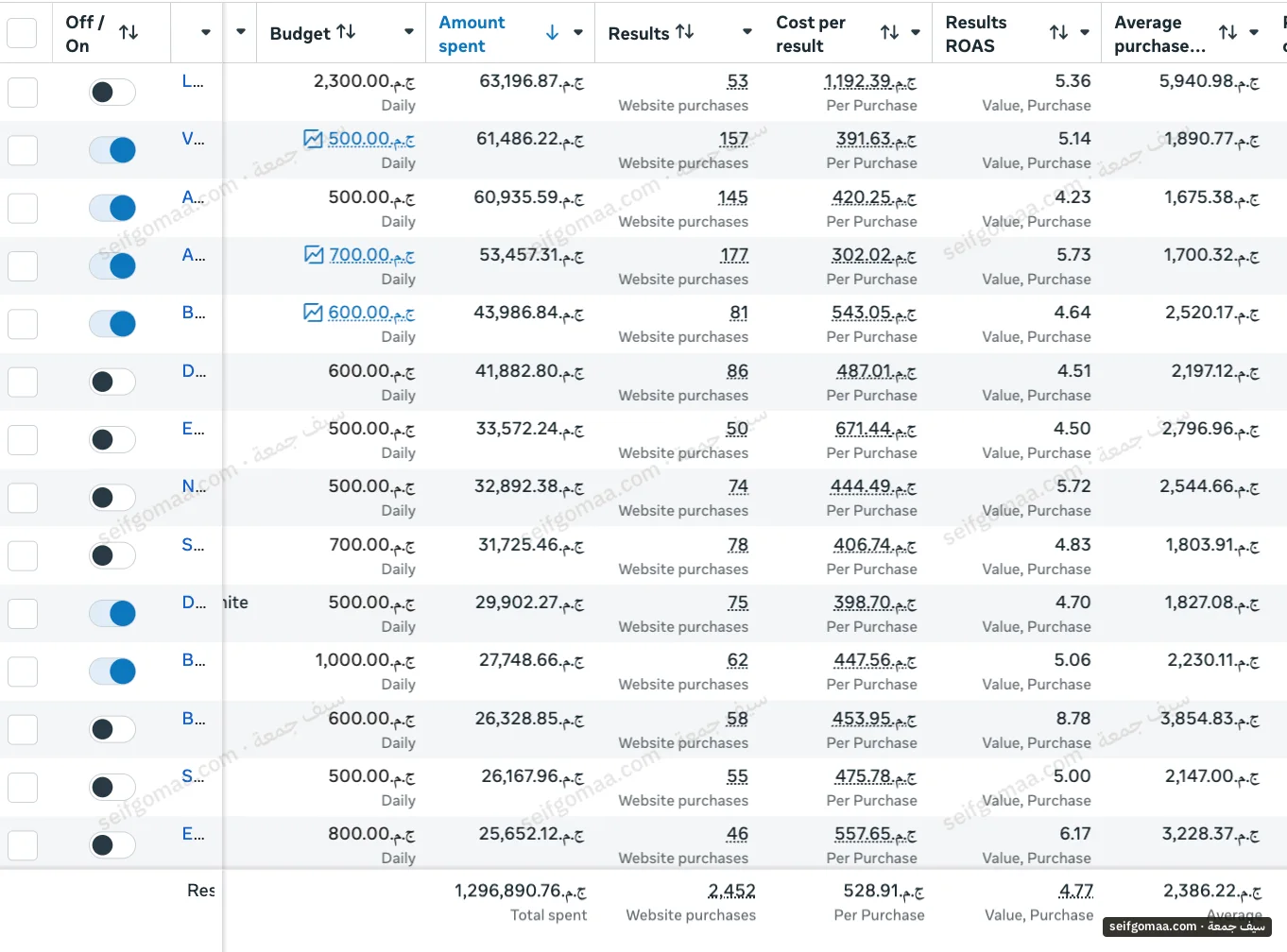The height and width of the screenshot is (952, 1287).
Task: Switch off the campaign with 27,748.66 spent
Action: click(112, 671)
